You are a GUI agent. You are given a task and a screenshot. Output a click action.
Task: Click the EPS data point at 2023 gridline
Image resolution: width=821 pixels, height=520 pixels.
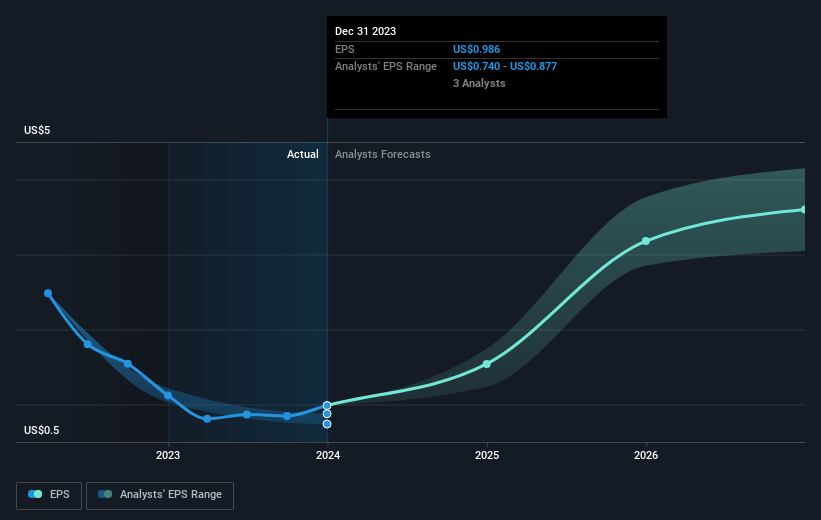(x=168, y=395)
